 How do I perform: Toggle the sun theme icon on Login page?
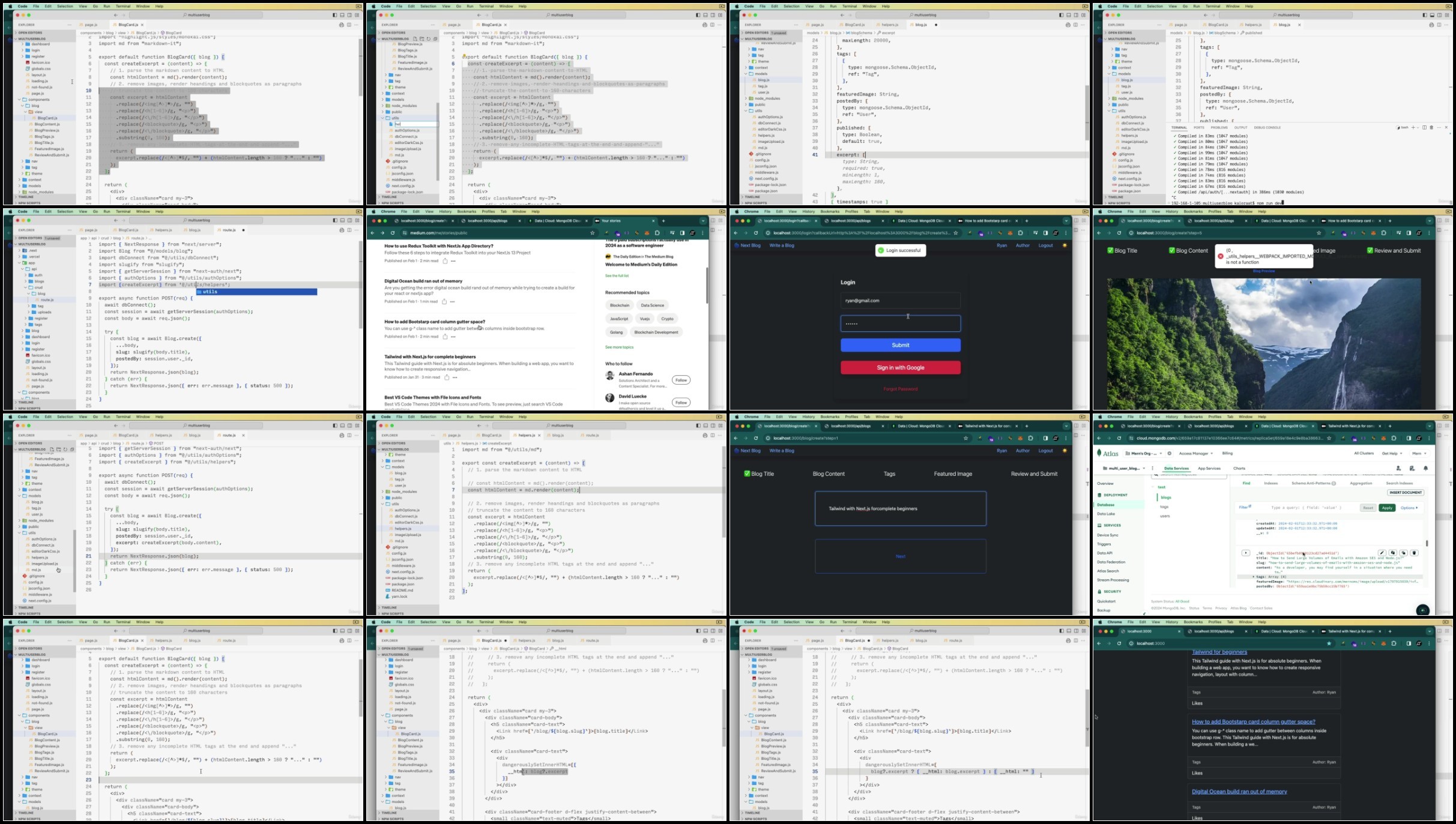[1065, 245]
